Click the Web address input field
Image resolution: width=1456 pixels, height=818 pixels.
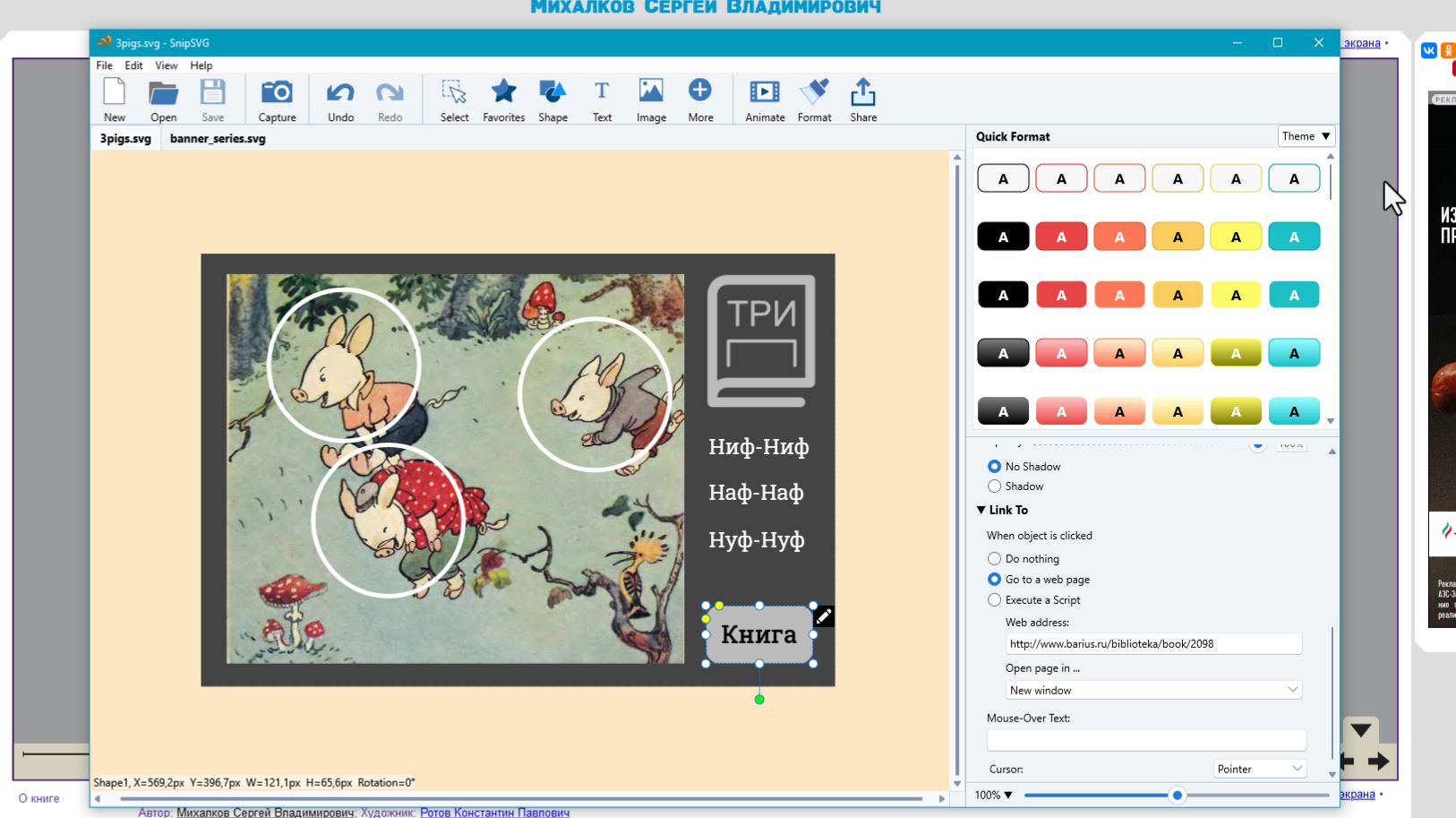[1153, 643]
